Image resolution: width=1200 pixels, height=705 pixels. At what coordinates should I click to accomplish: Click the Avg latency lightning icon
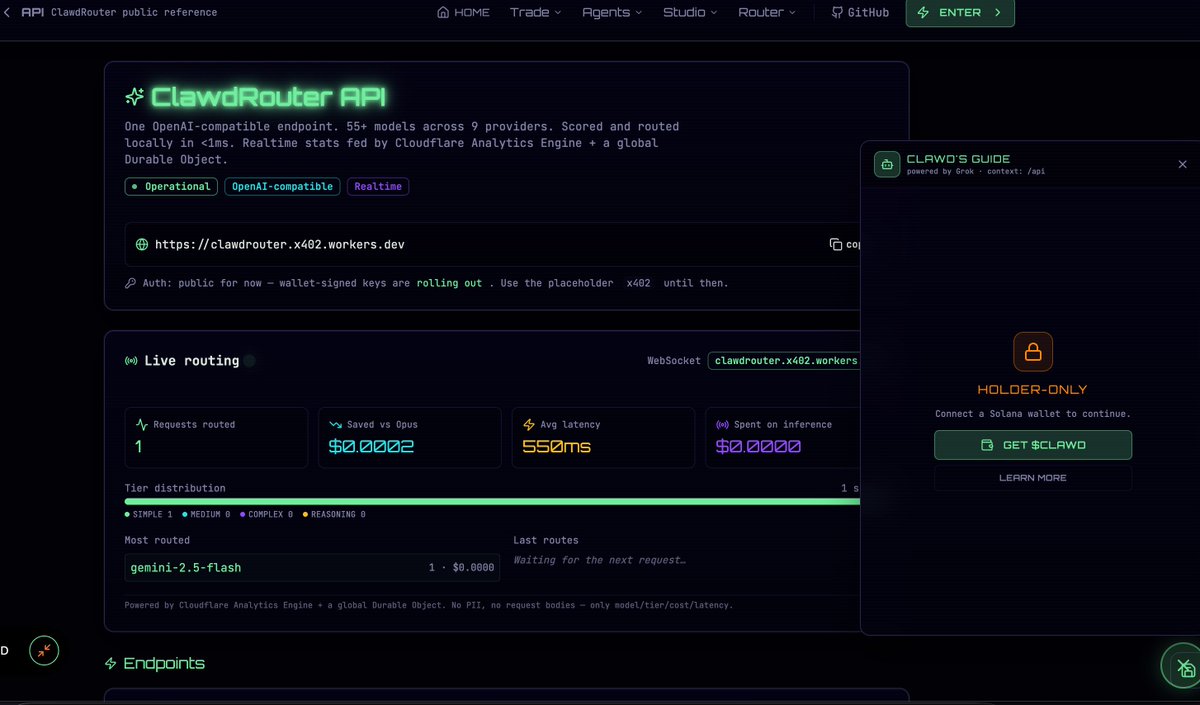coord(530,424)
